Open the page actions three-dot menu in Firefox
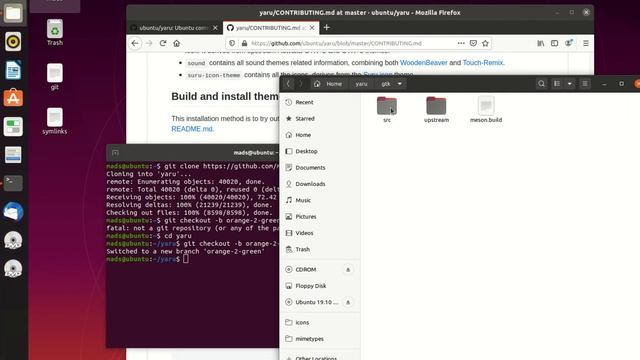 pyautogui.click(x=461, y=43)
